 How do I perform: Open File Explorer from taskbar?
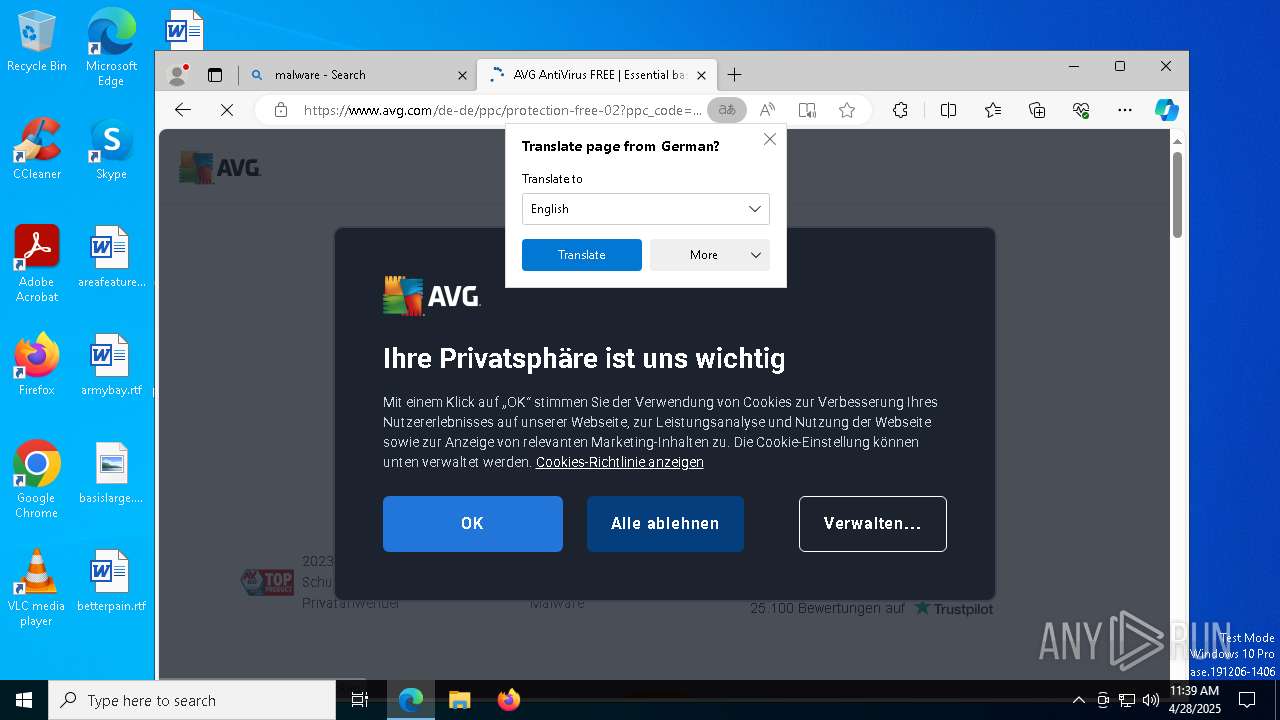tap(459, 700)
